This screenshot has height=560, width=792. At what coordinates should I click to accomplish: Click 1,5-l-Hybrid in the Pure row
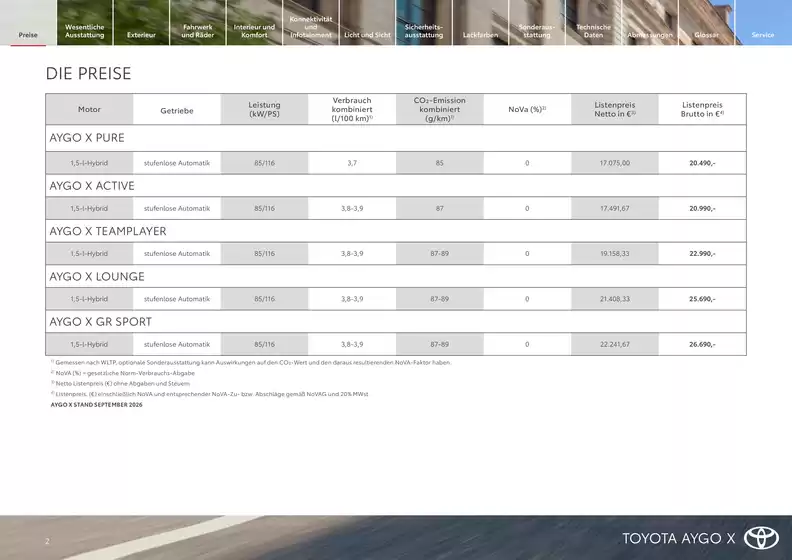pyautogui.click(x=89, y=163)
